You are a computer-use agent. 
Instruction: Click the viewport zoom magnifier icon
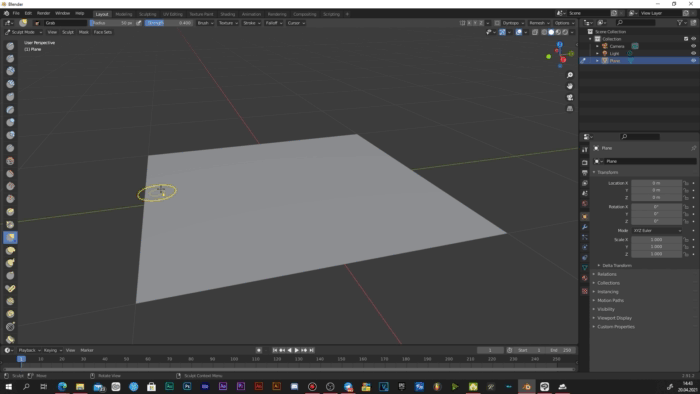[570, 75]
